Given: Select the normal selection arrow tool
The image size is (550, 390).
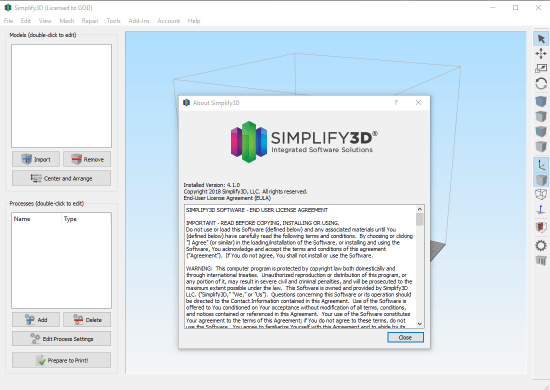Looking at the screenshot, I should point(541,39).
